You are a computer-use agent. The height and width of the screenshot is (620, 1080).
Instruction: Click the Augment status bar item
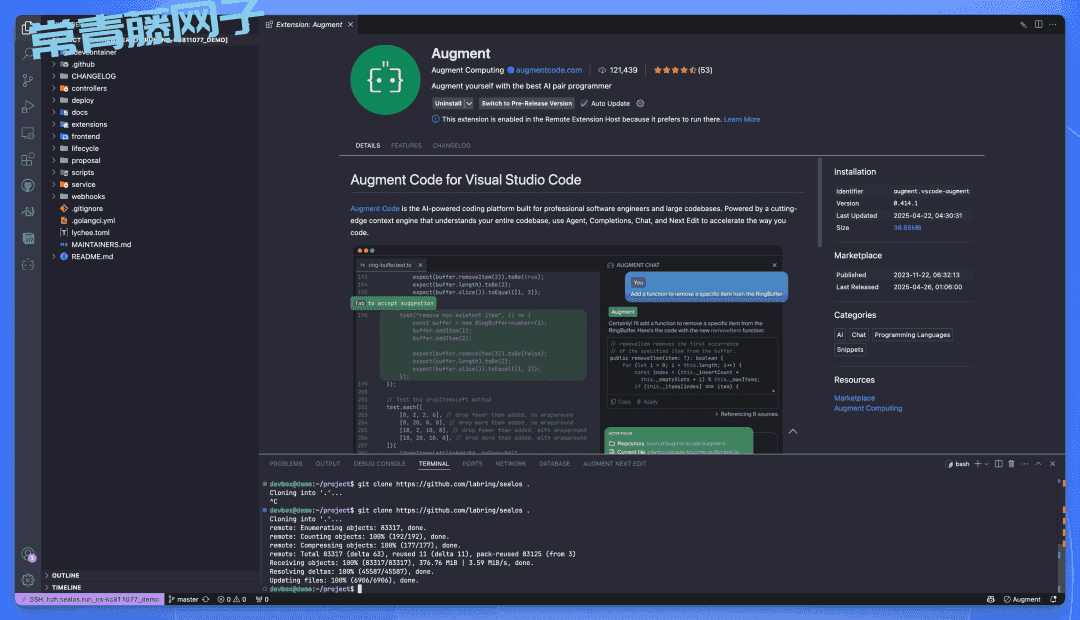tap(1022, 599)
